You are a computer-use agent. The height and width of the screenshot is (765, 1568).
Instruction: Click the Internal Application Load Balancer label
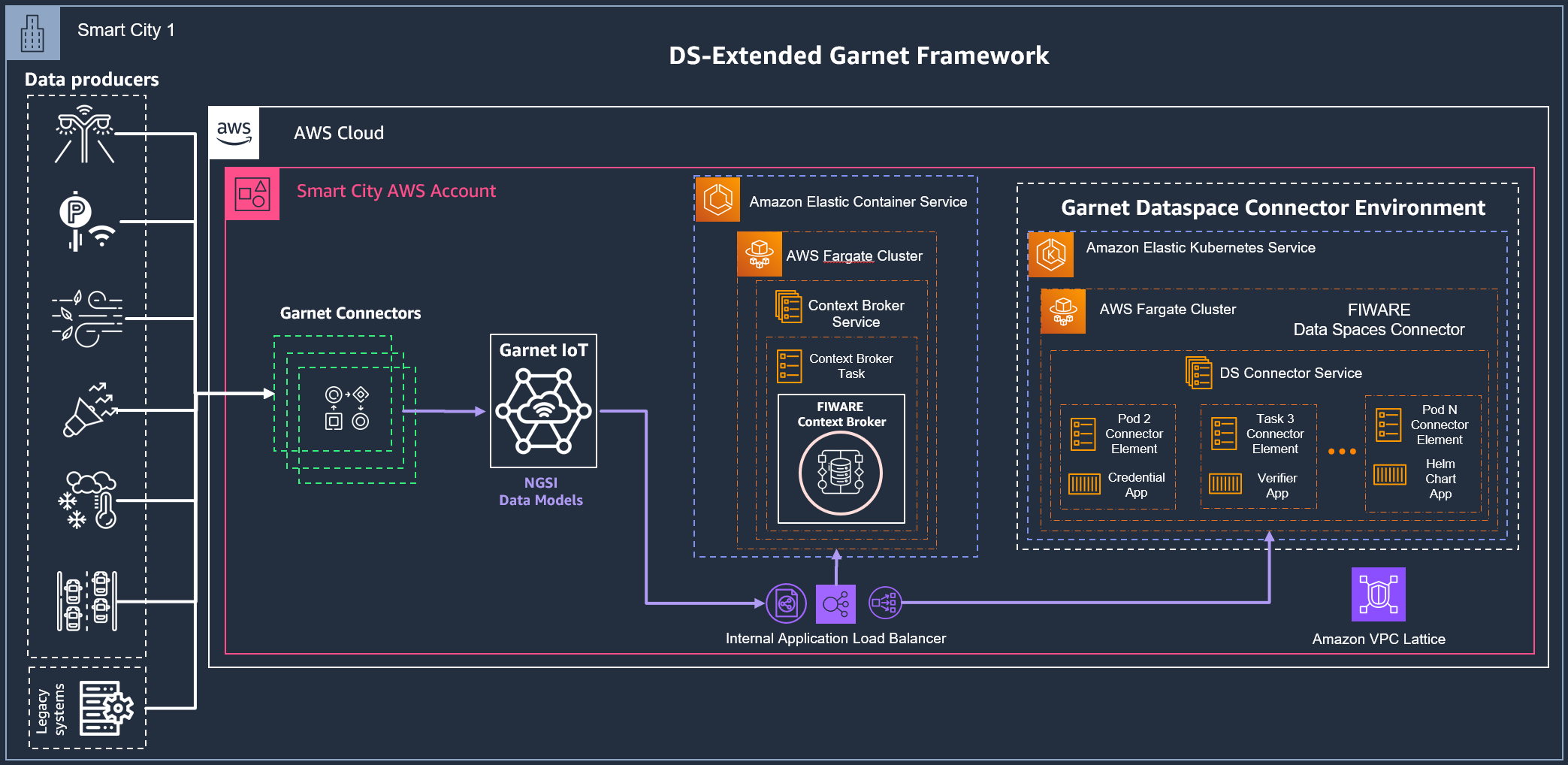835,638
